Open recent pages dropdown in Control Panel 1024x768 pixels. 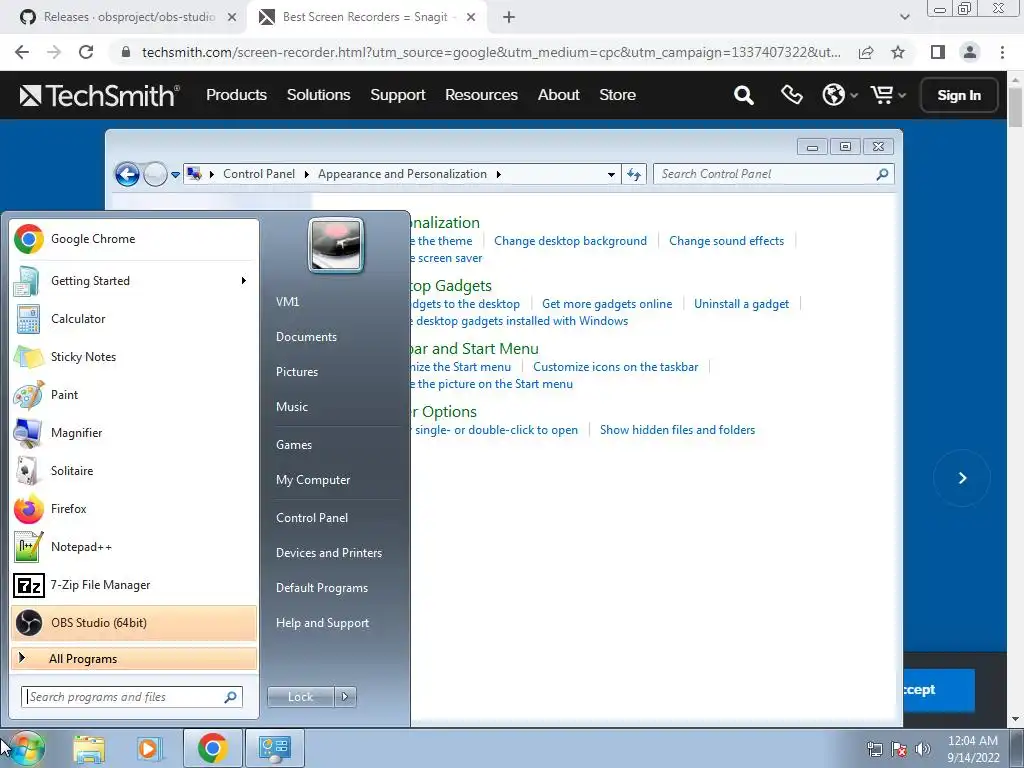[x=175, y=175]
